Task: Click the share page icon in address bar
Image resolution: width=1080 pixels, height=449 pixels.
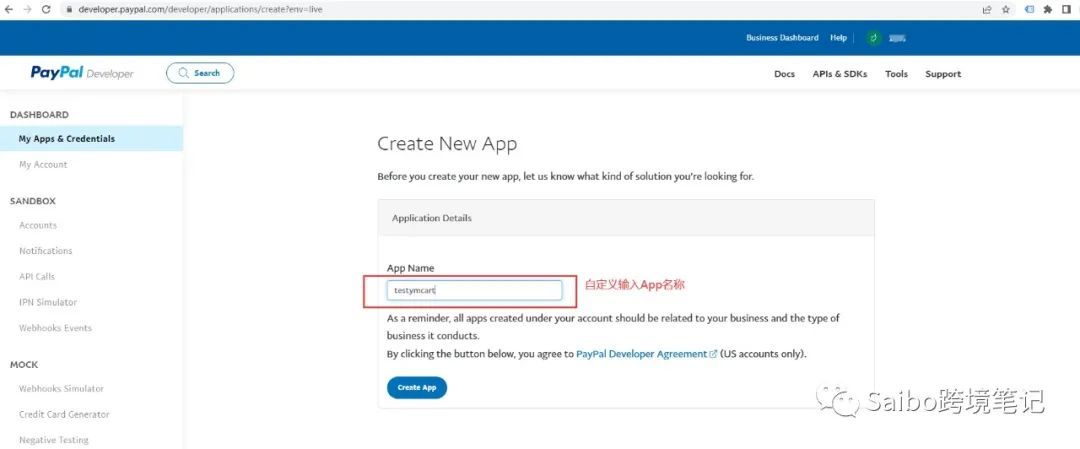Action: [987, 10]
